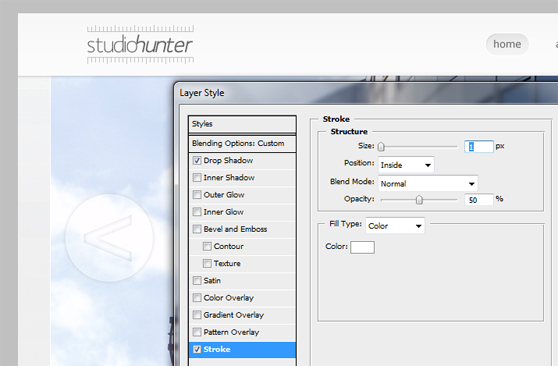Enable the Bevel and Emboss checkbox
558x366 pixels.
pos(197,229)
